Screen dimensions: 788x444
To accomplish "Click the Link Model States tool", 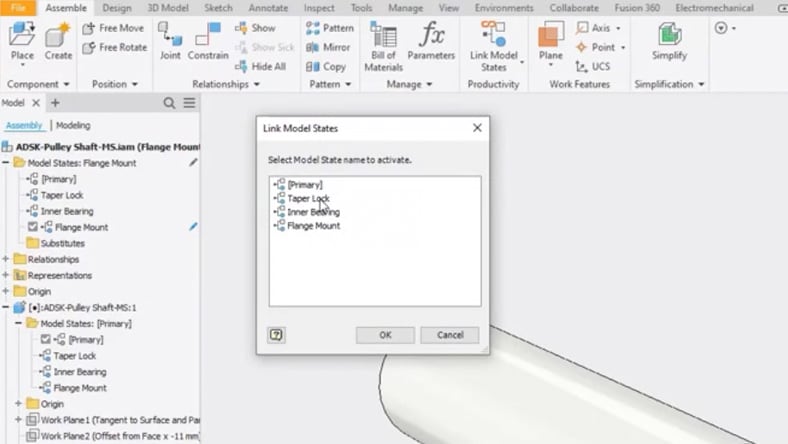I will pyautogui.click(x=494, y=46).
